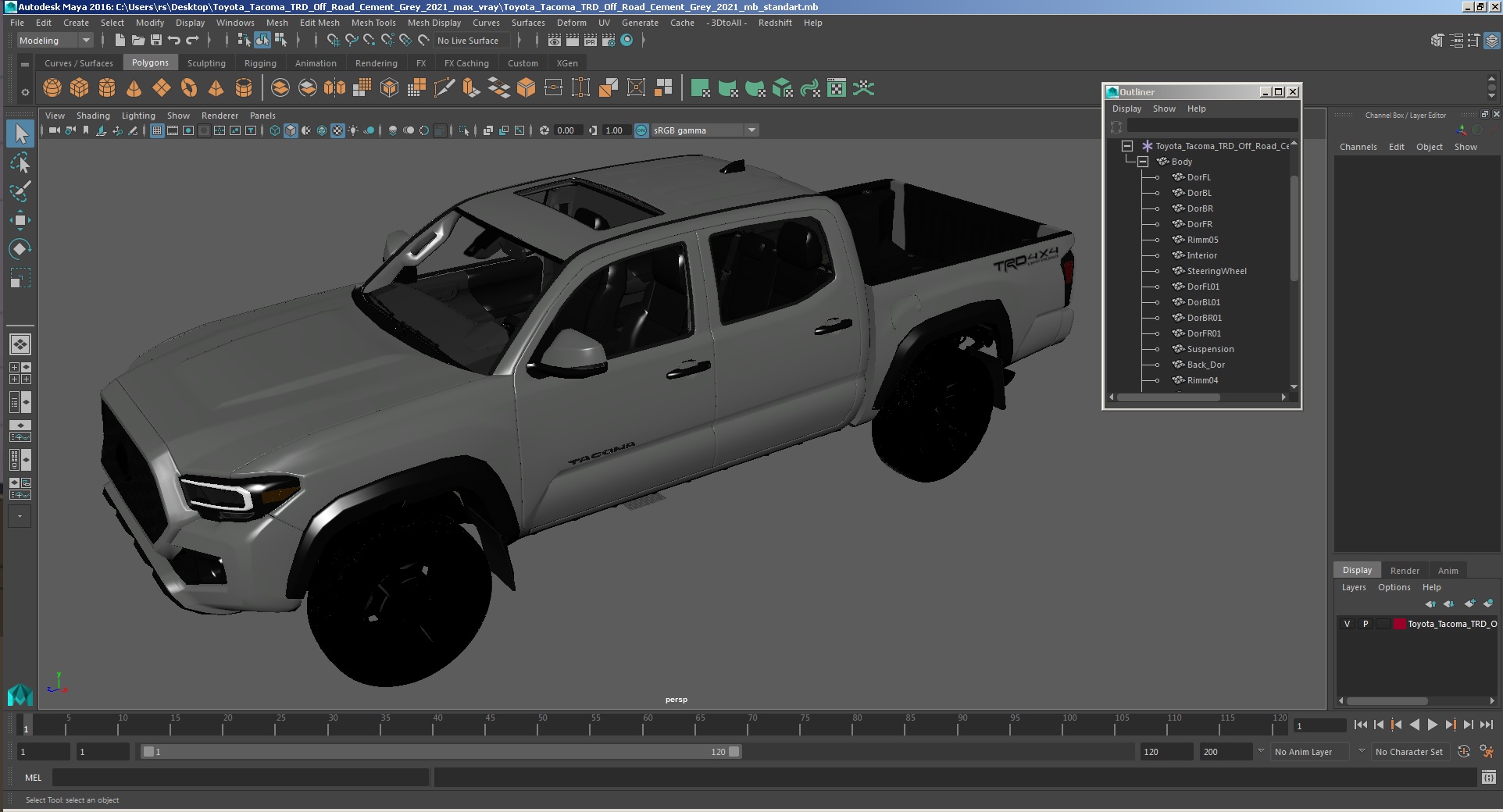Create a polygon cone from the shelf
Viewport: 1503px width, 812px height.
[x=134, y=88]
